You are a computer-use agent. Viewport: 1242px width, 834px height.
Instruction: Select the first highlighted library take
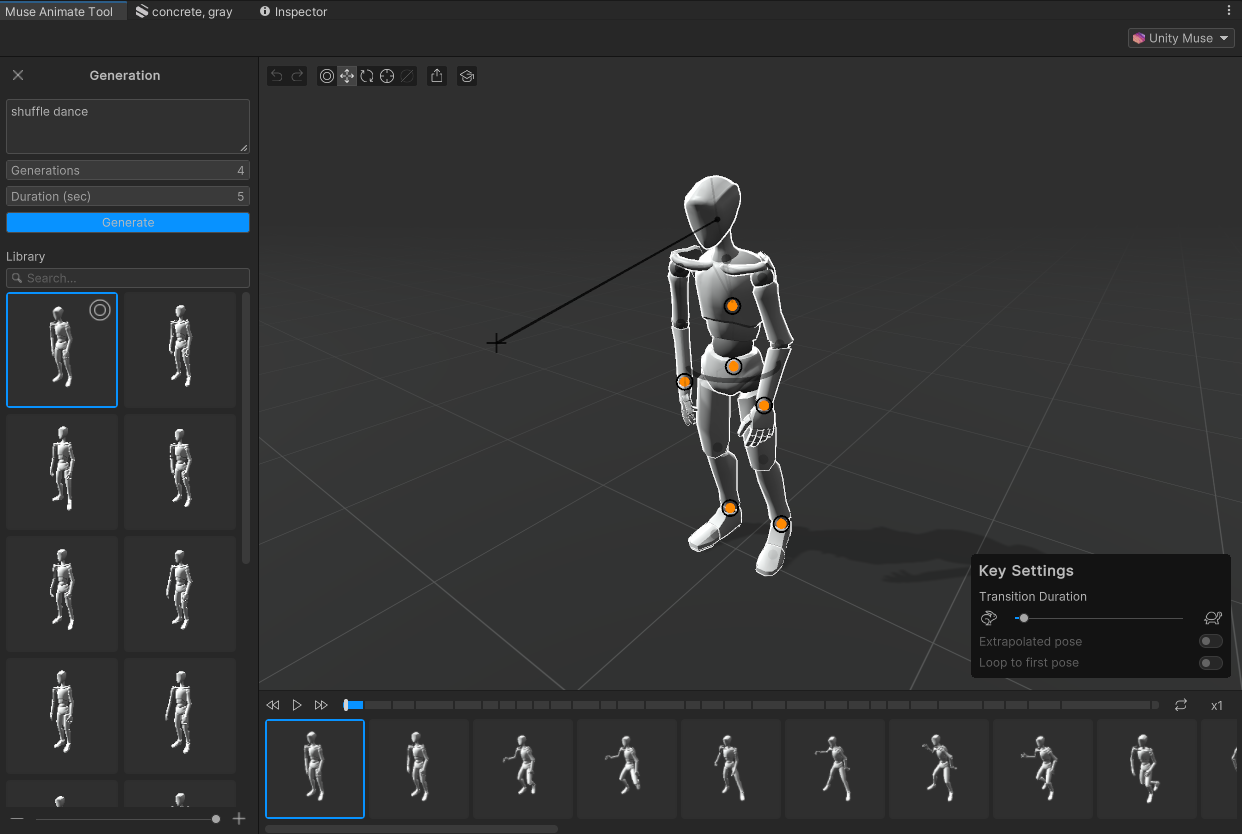point(62,350)
